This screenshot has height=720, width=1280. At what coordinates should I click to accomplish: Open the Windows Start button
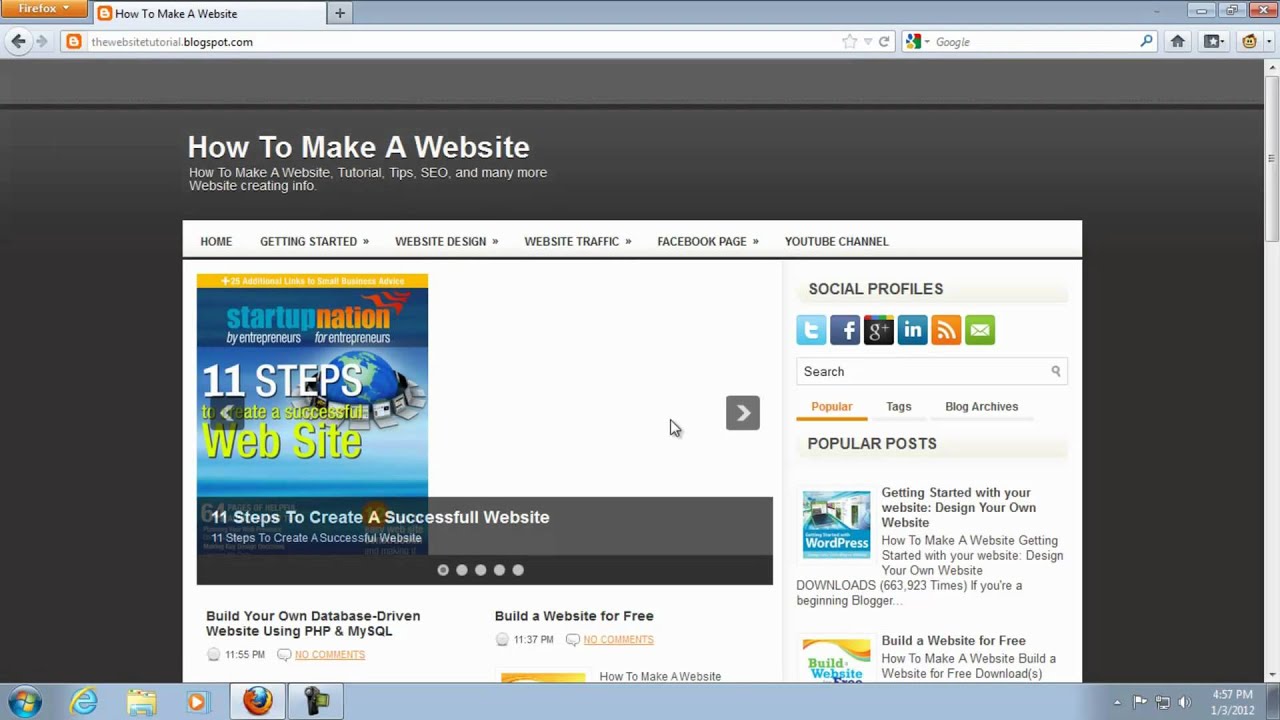pyautogui.click(x=24, y=702)
